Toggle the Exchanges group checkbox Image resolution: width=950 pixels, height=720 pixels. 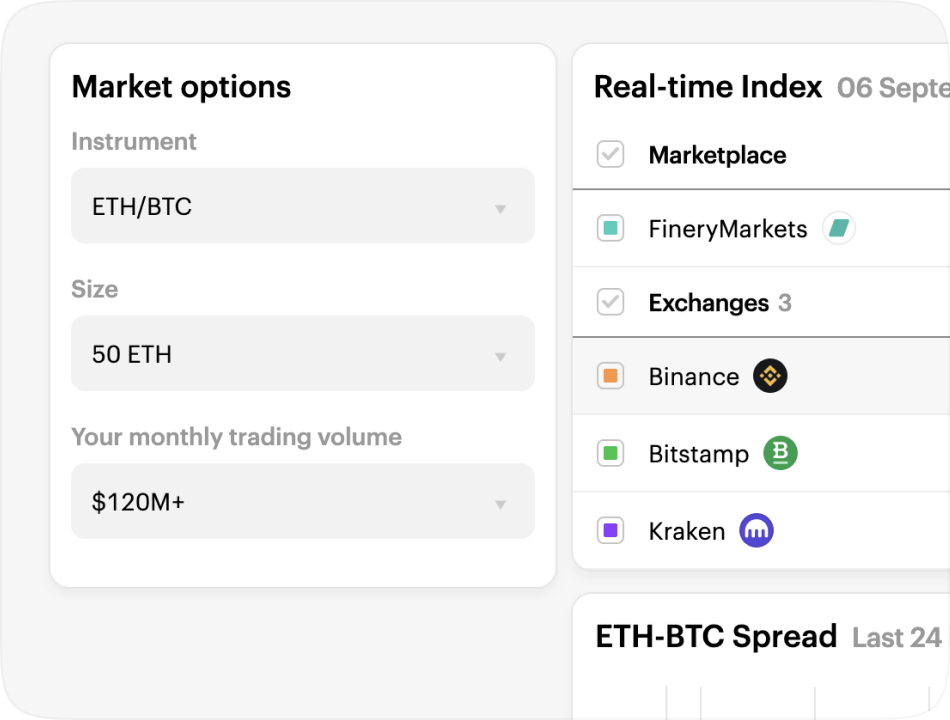(610, 302)
